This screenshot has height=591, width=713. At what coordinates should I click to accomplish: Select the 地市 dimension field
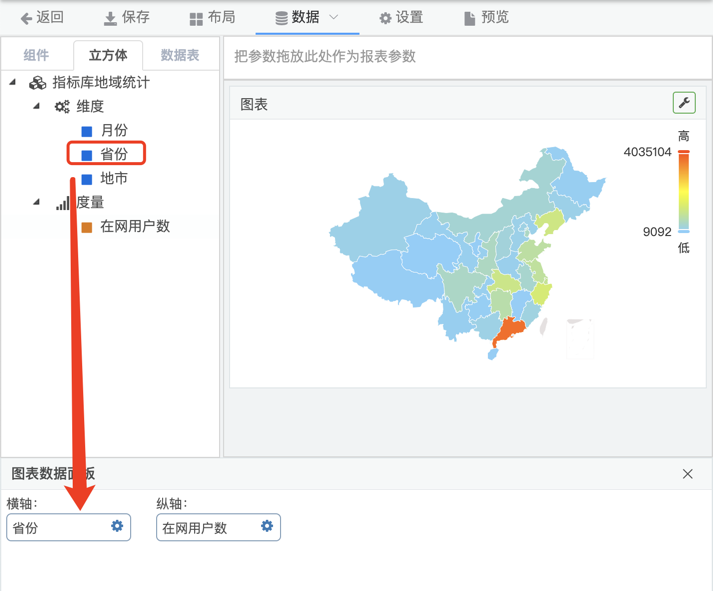click(114, 178)
